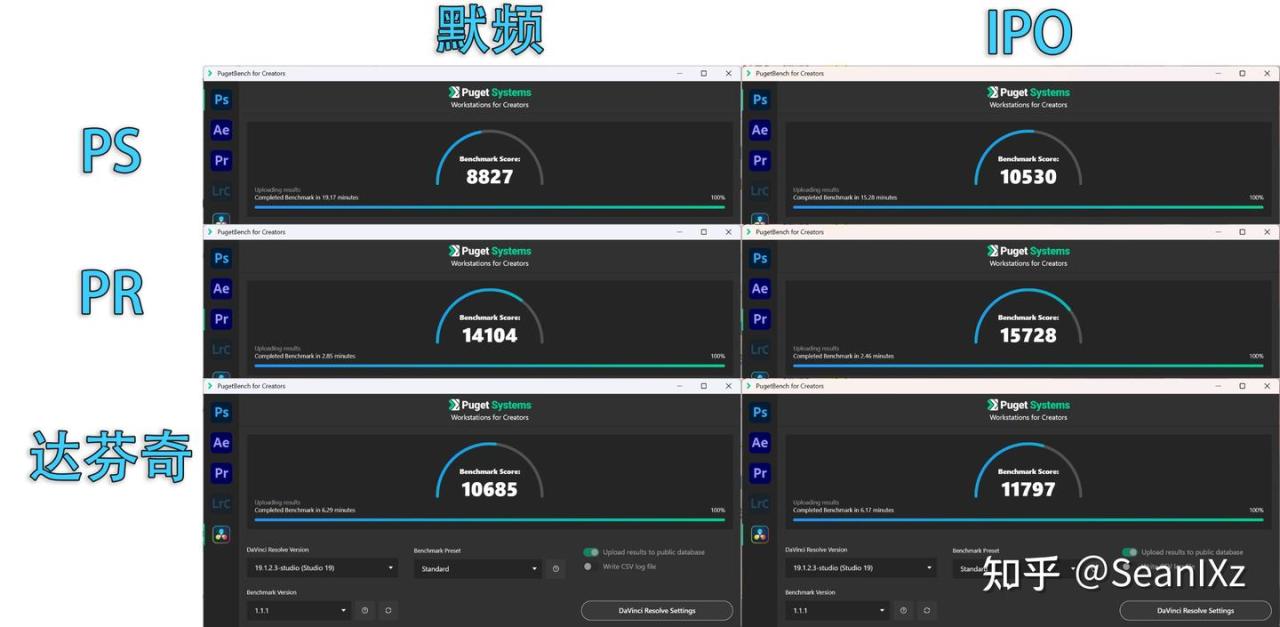Refresh benchmark versions in 10685 window
The height and width of the screenshot is (627, 1280).
pos(388,610)
